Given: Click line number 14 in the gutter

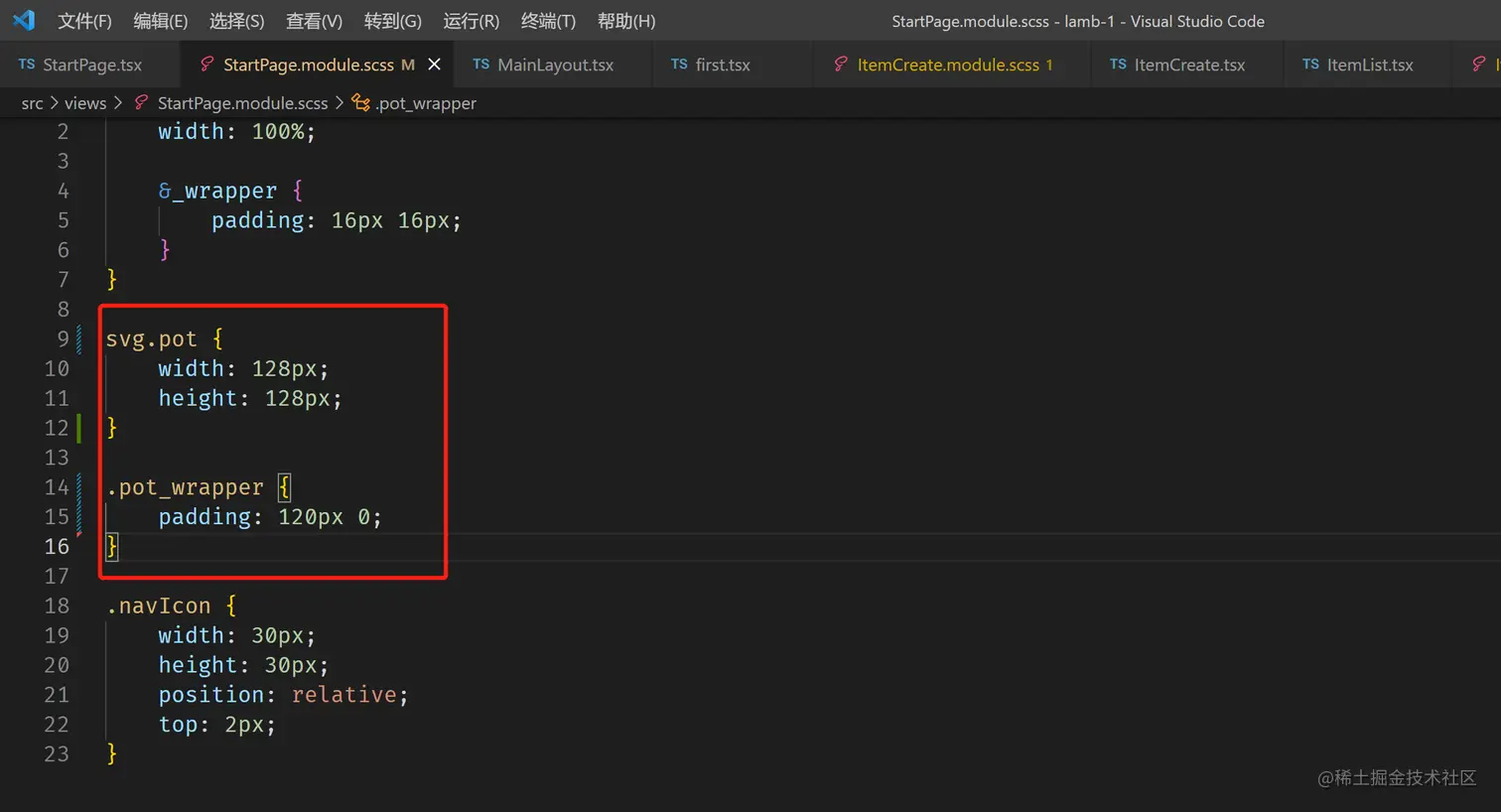Looking at the screenshot, I should tap(57, 487).
